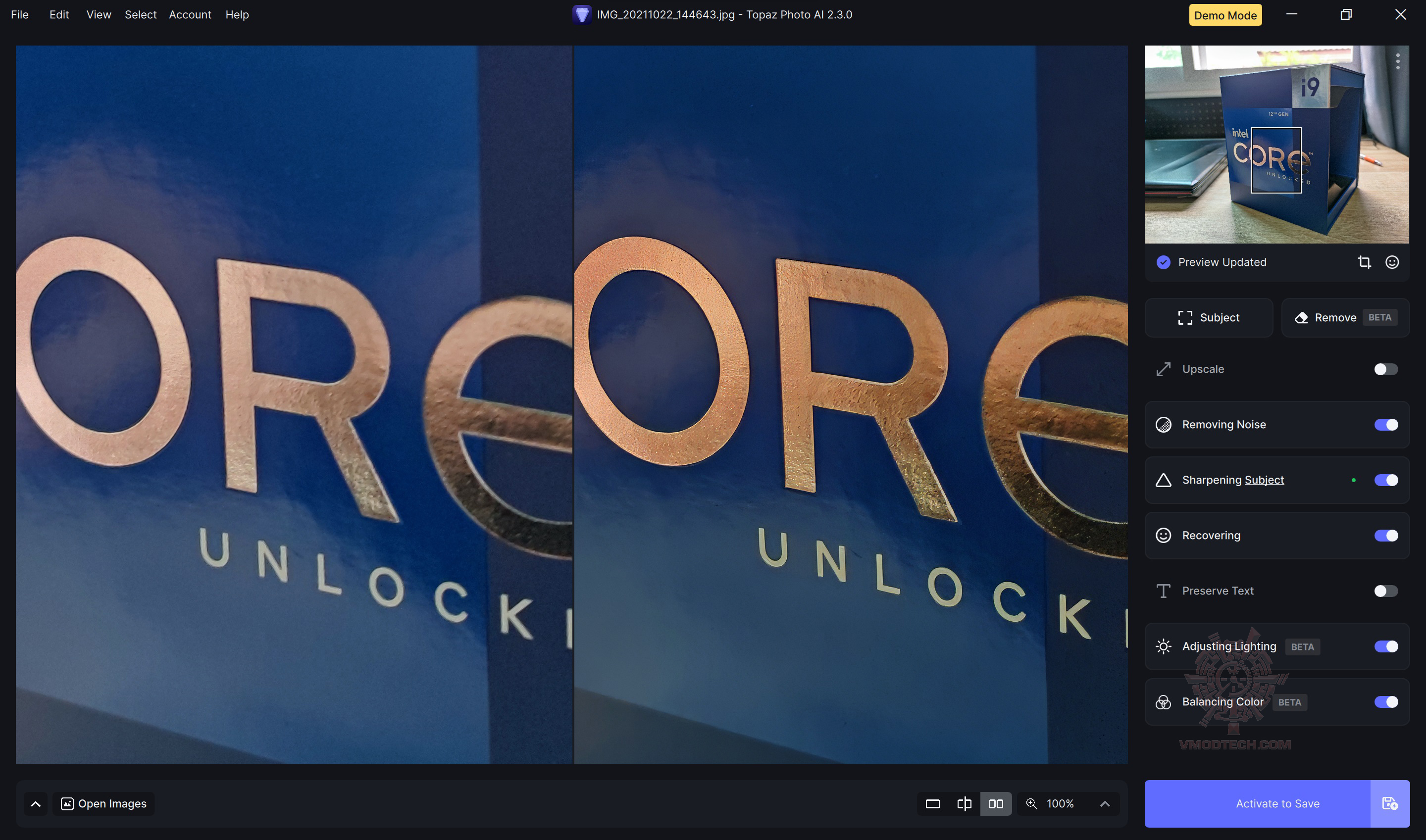Image resolution: width=1426 pixels, height=840 pixels.
Task: Enable the Upscale toggle
Action: [x=1385, y=369]
